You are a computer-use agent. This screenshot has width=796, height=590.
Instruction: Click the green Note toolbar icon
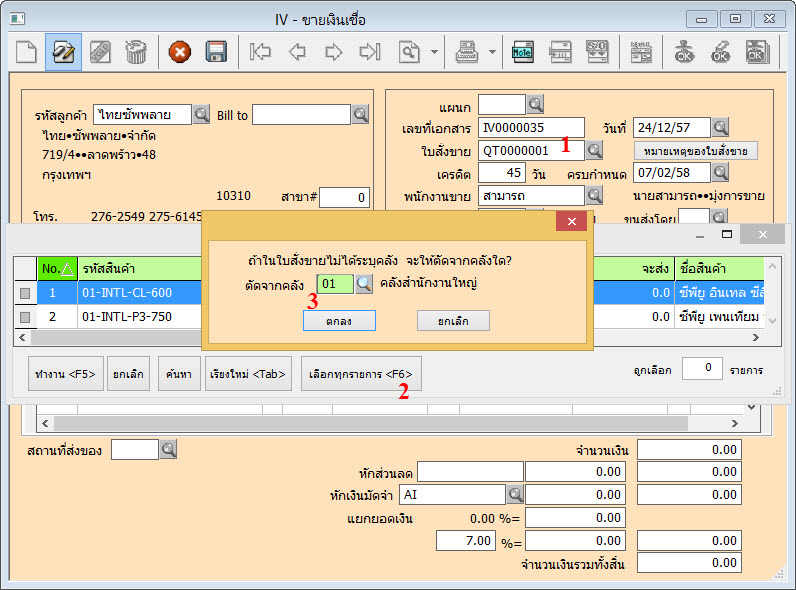(x=522, y=52)
